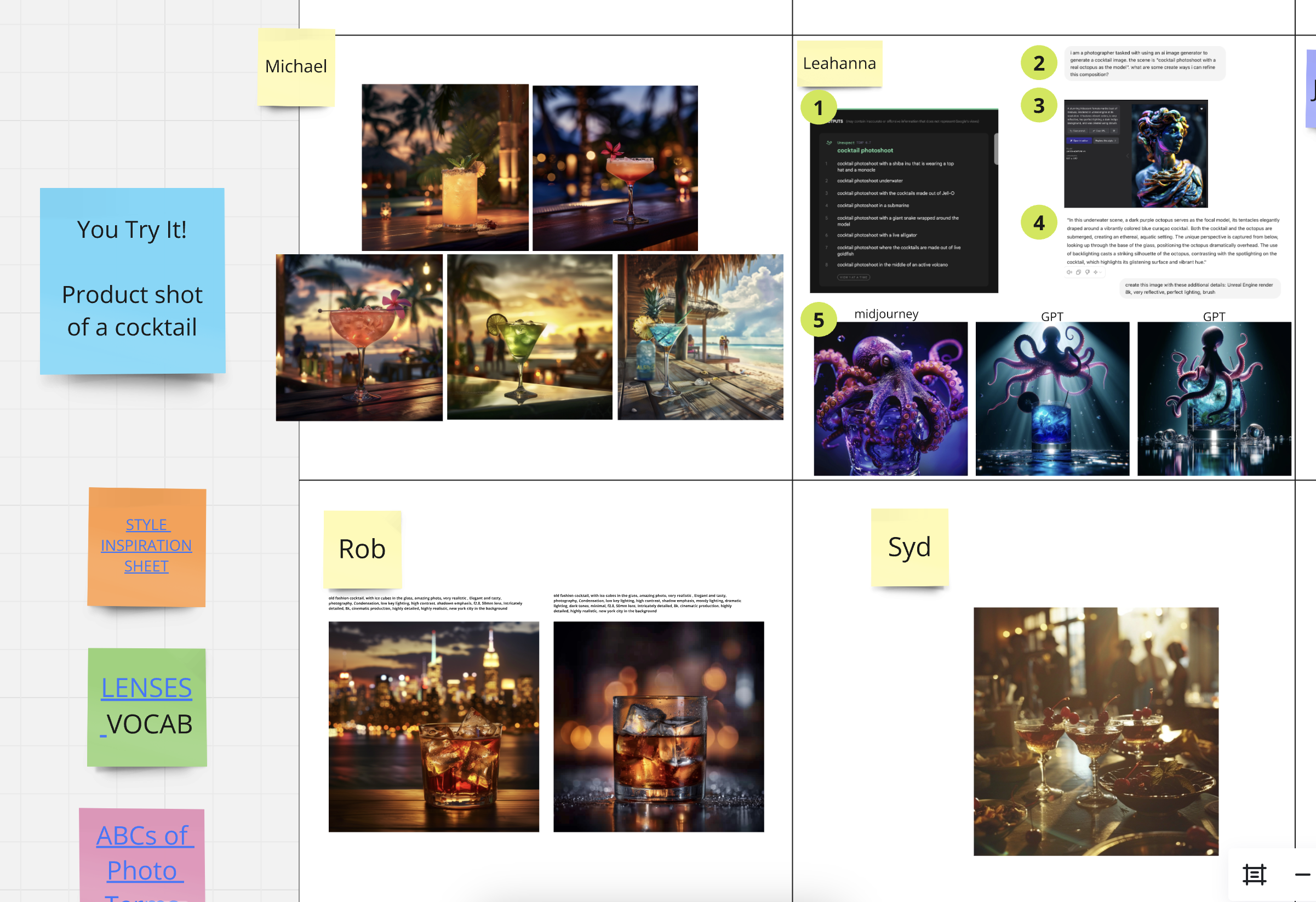Select the midjourney purple octopus image
1316x902 pixels.
coord(891,399)
